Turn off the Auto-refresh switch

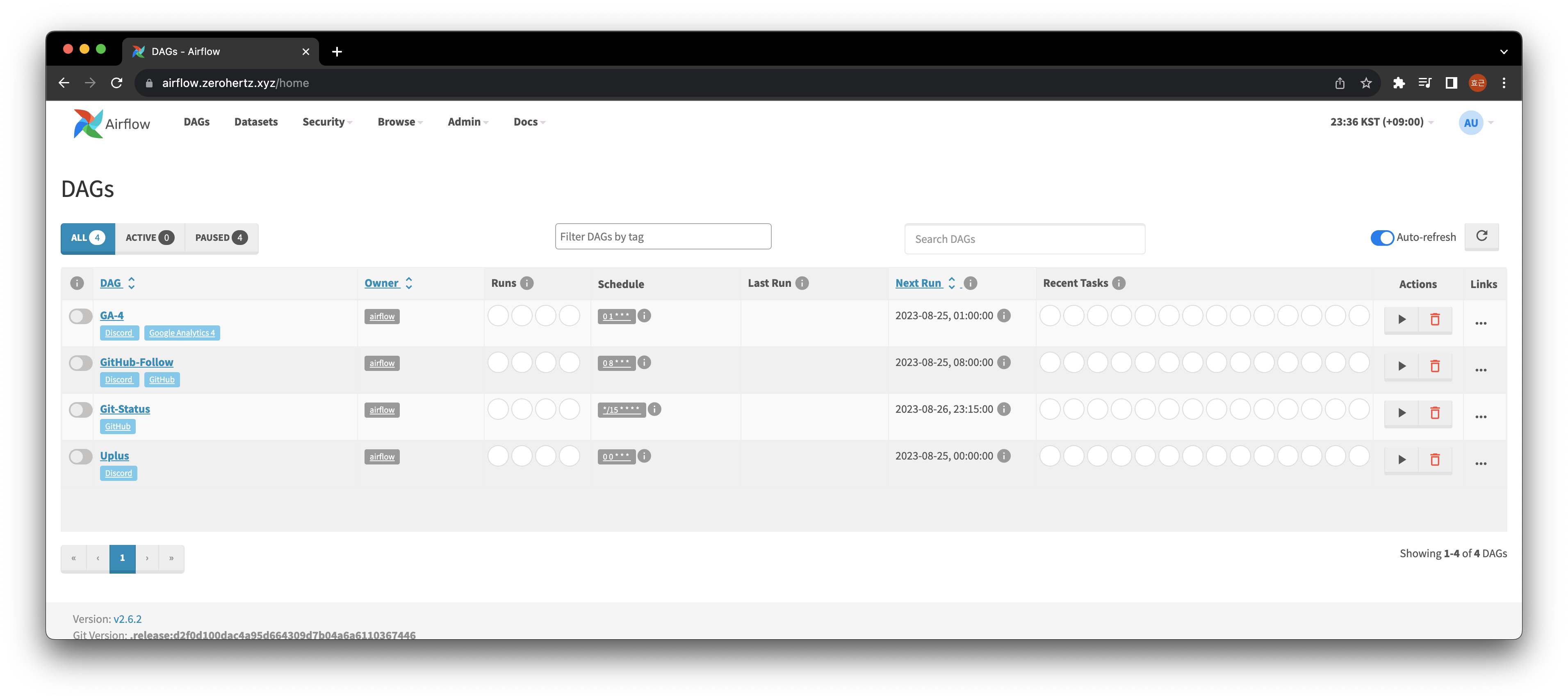pyautogui.click(x=1382, y=238)
